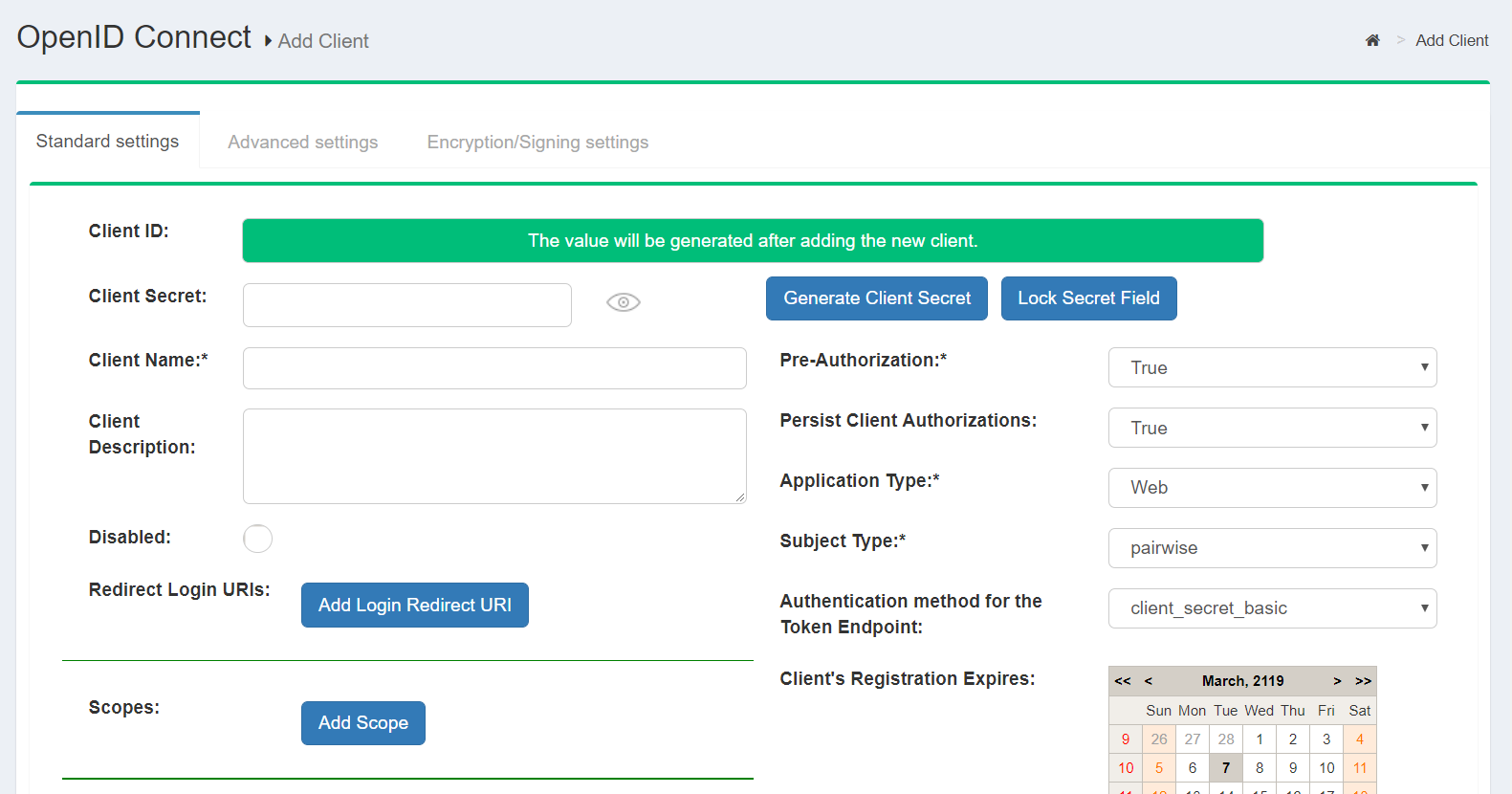Expand Persist Client Authorizations dropdown
1512x794 pixels.
click(1272, 428)
